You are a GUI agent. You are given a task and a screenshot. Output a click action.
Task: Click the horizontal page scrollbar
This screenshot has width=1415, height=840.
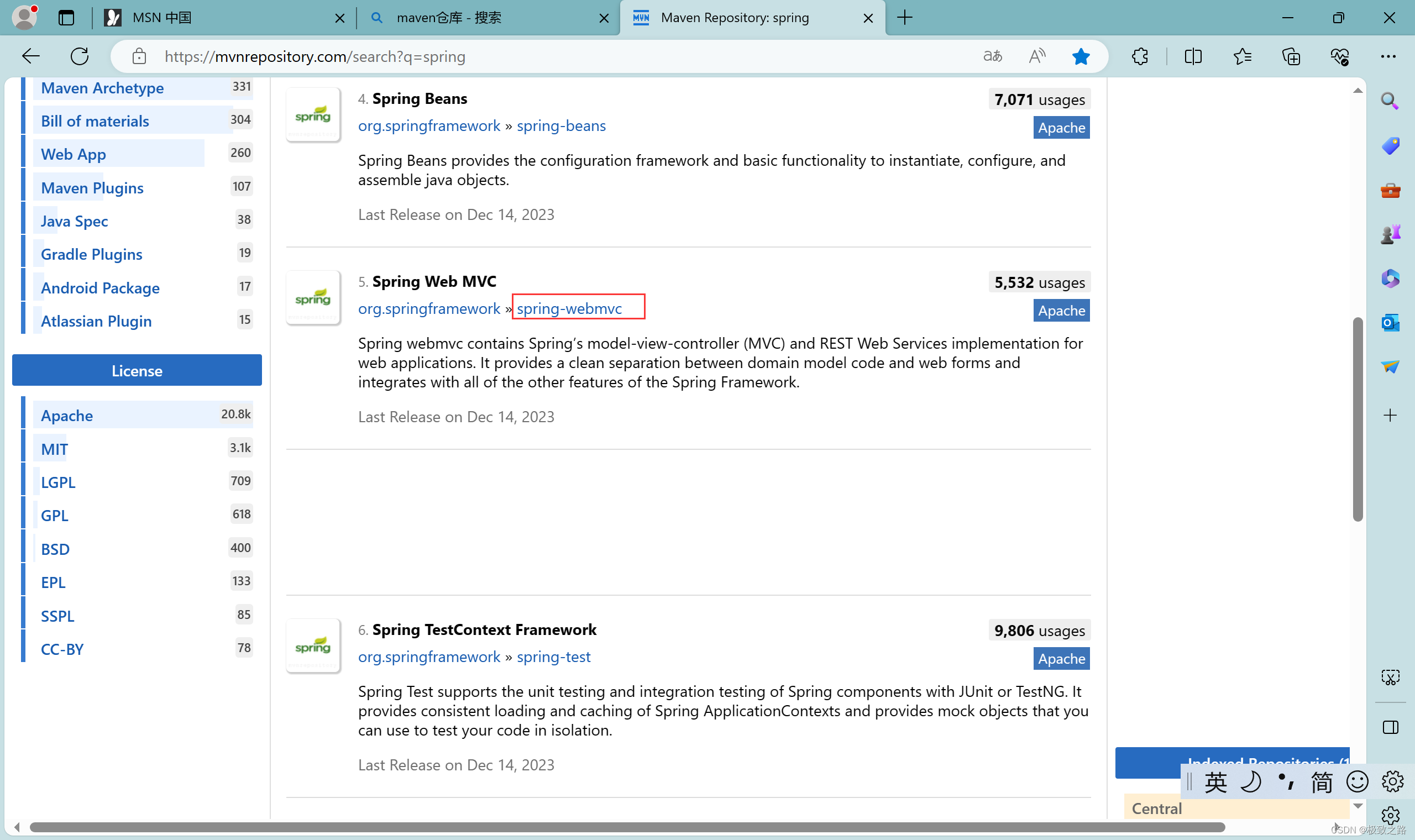point(627,827)
